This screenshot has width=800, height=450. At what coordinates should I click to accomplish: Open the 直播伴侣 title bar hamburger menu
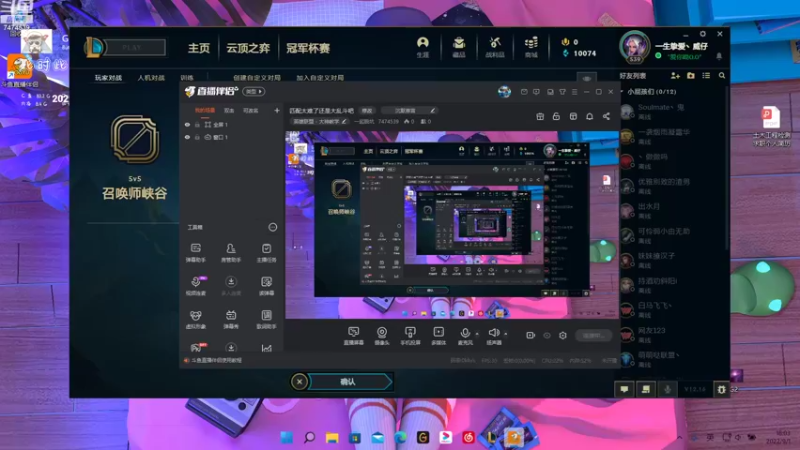(x=574, y=92)
